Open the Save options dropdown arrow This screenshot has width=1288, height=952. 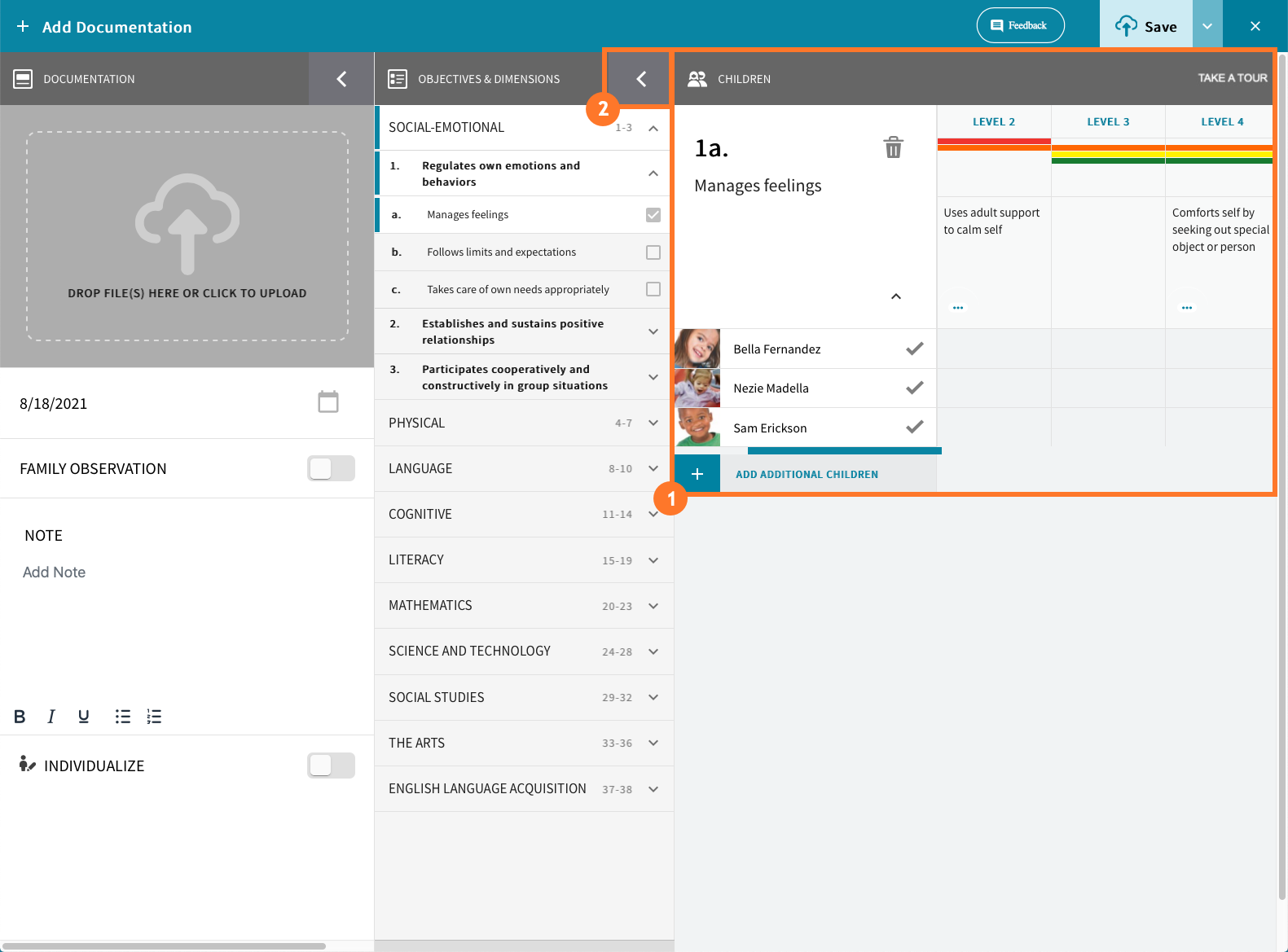tap(1207, 27)
